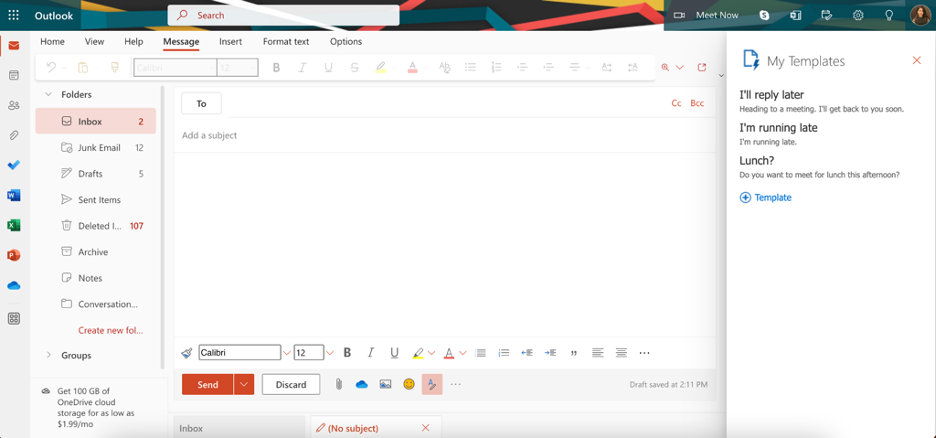The image size is (936, 438).
Task: Switch to the Insert ribbon tab
Action: pyautogui.click(x=230, y=42)
